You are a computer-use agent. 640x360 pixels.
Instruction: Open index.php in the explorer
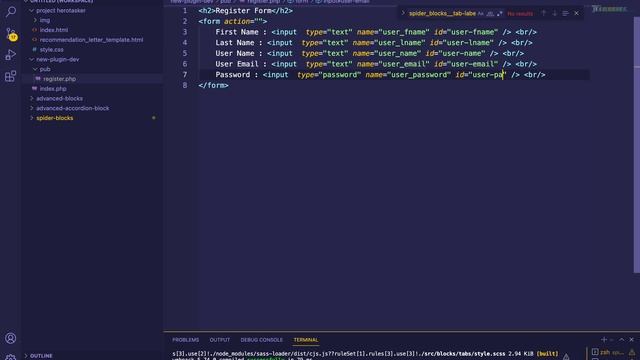click(53, 89)
